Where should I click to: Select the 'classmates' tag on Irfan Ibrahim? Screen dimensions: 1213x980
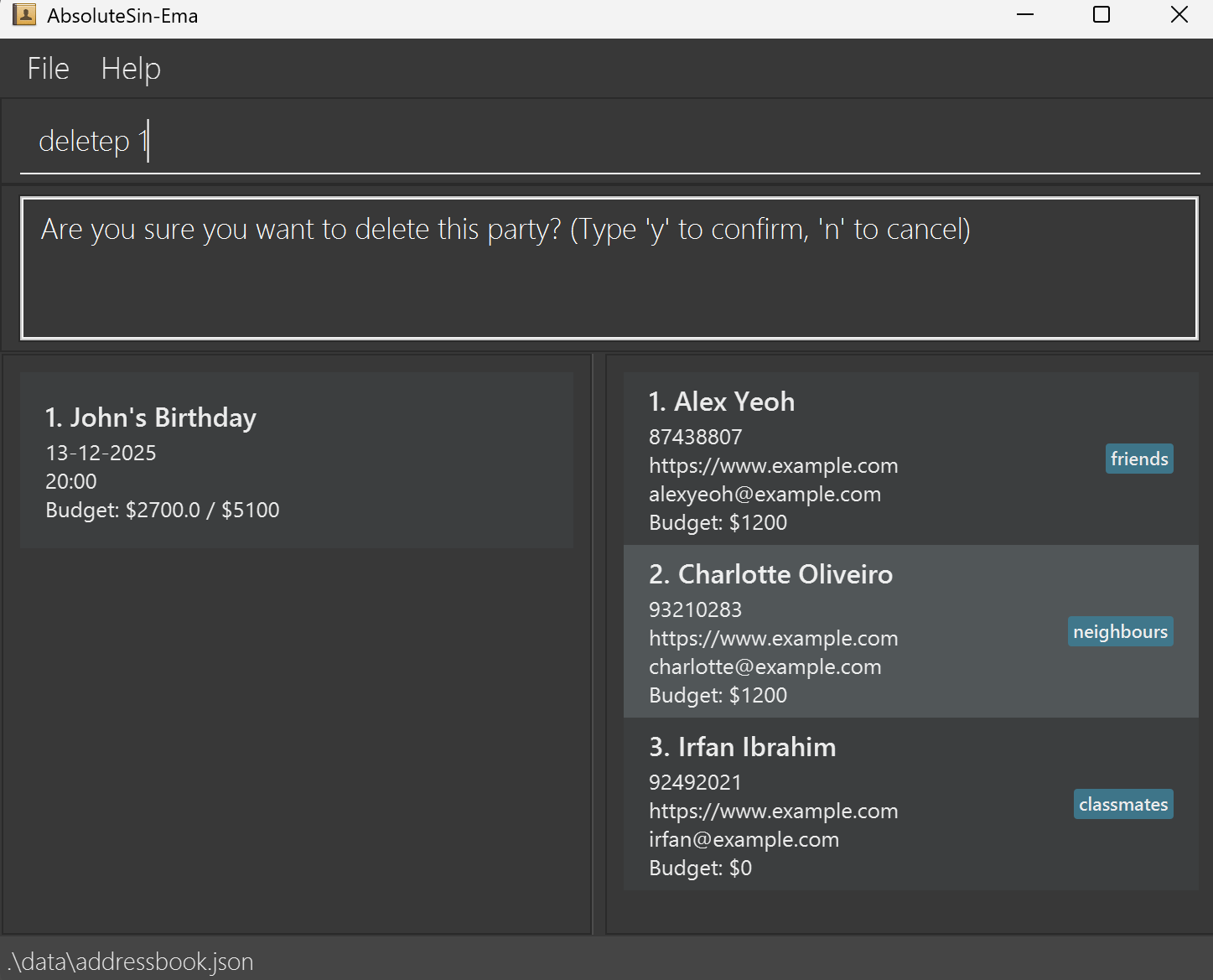(1123, 804)
